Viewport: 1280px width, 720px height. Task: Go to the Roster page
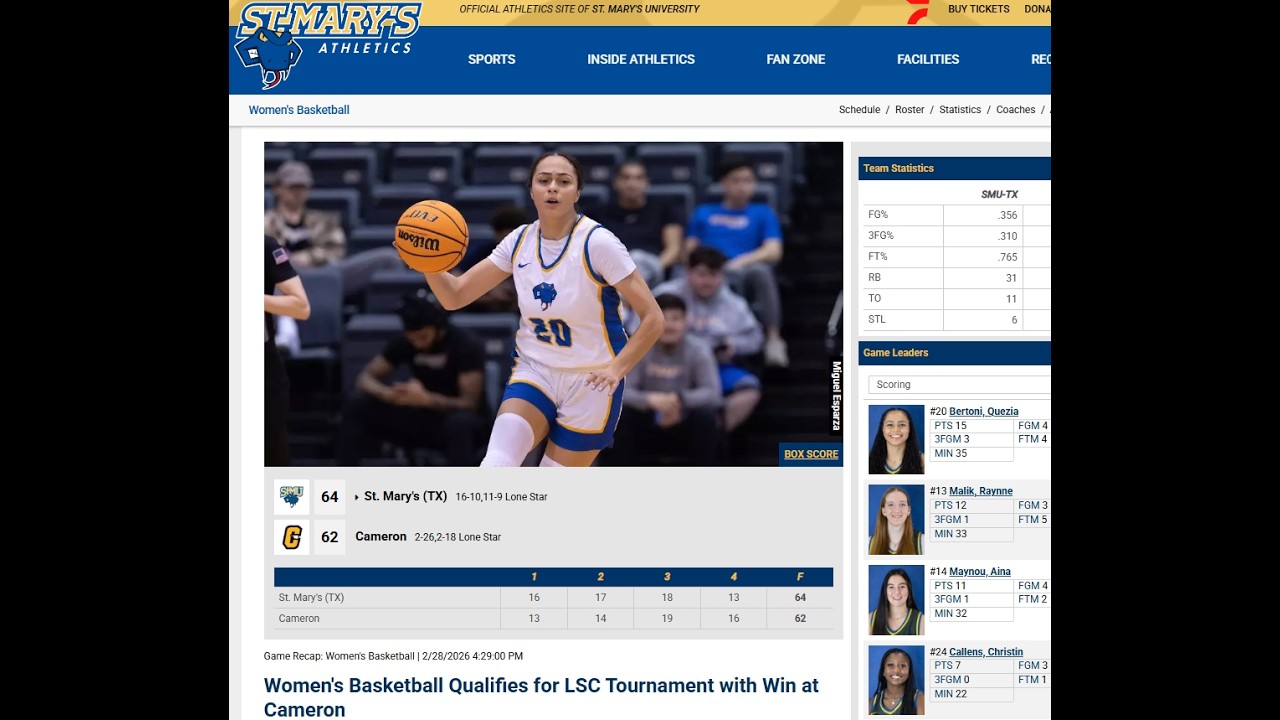pos(910,110)
